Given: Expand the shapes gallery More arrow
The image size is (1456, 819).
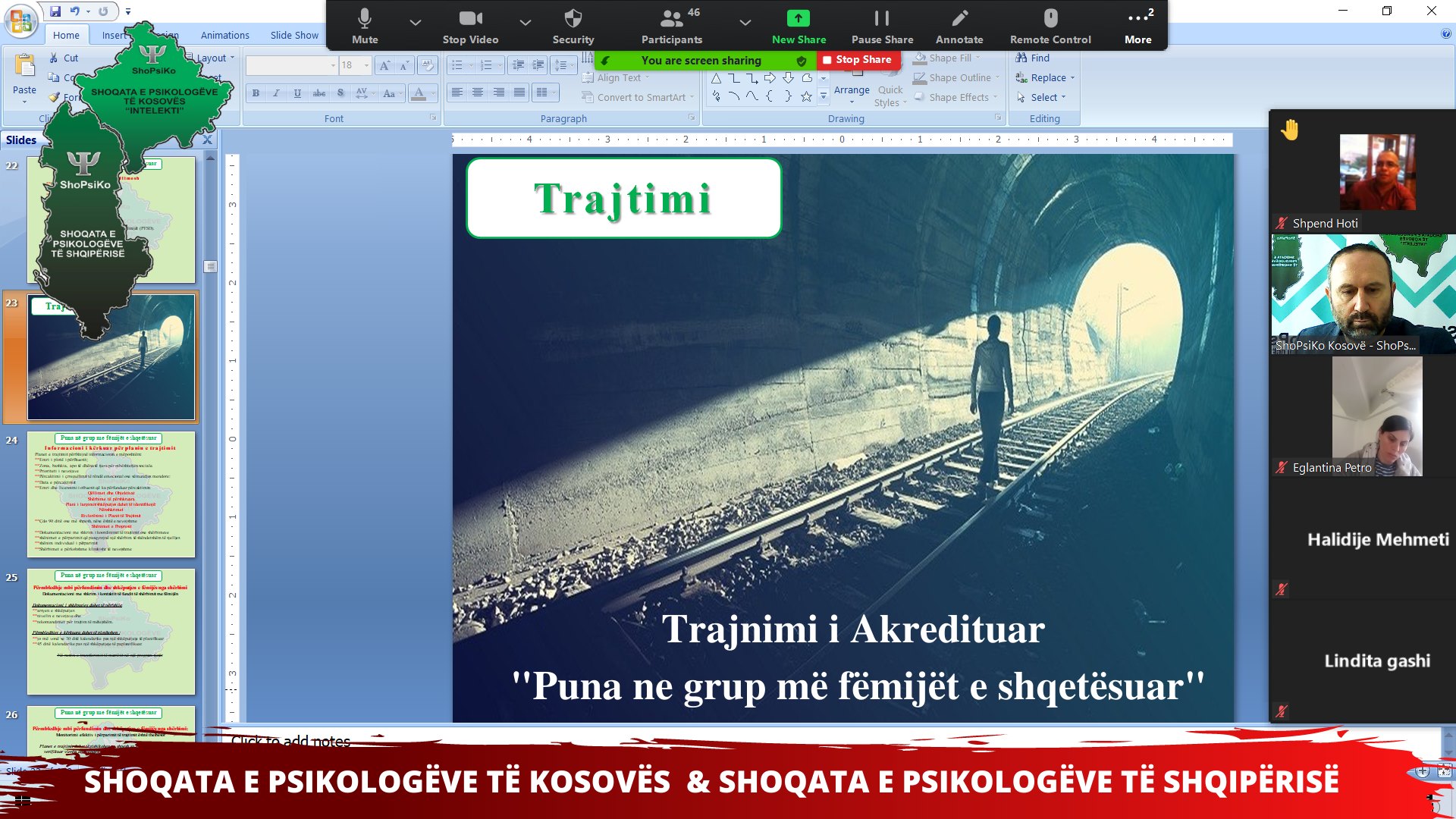Looking at the screenshot, I should click(x=824, y=96).
